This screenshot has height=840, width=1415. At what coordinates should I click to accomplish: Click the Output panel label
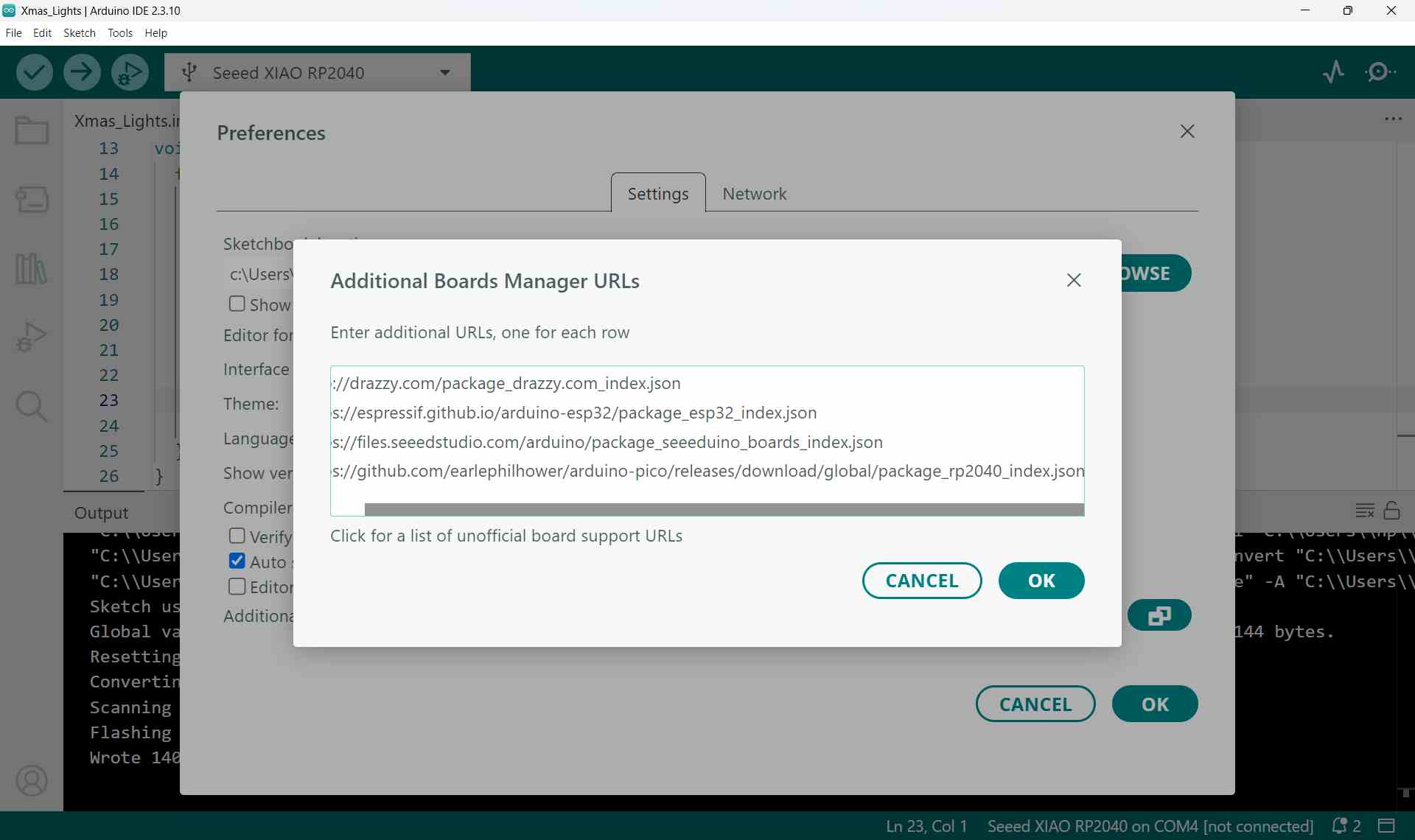click(x=102, y=513)
